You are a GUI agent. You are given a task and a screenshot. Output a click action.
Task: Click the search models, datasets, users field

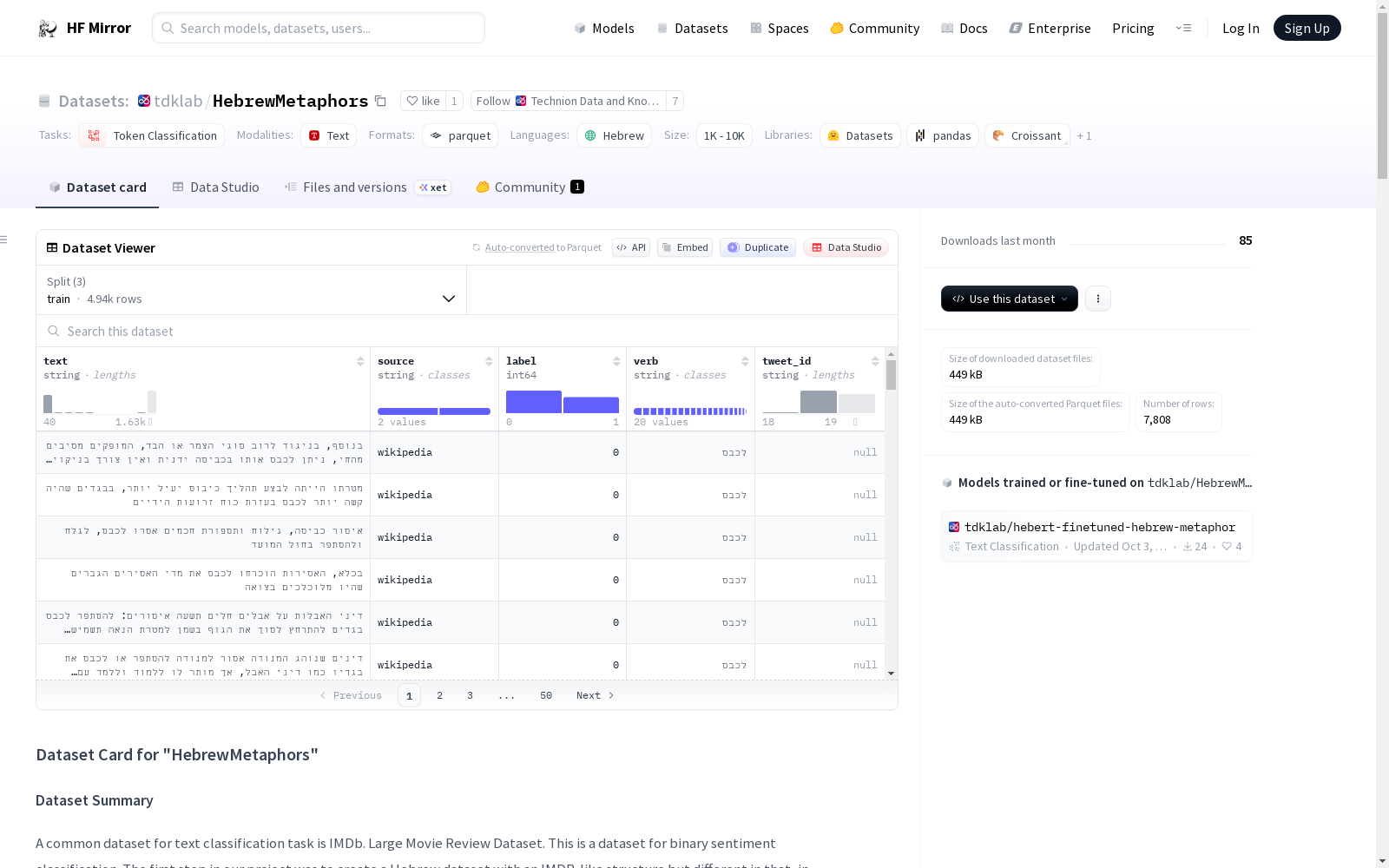(319, 28)
